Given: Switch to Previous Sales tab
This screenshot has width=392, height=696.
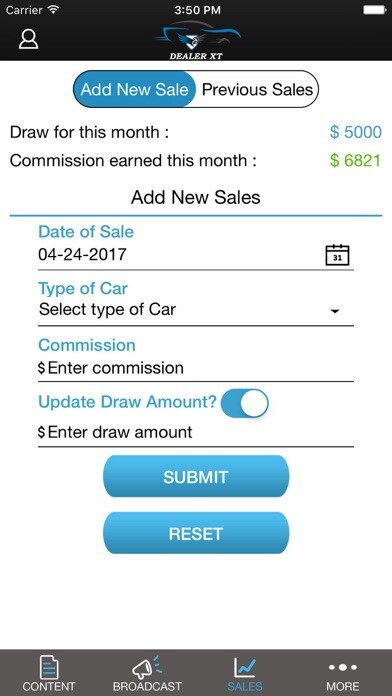Looking at the screenshot, I should coord(257,89).
